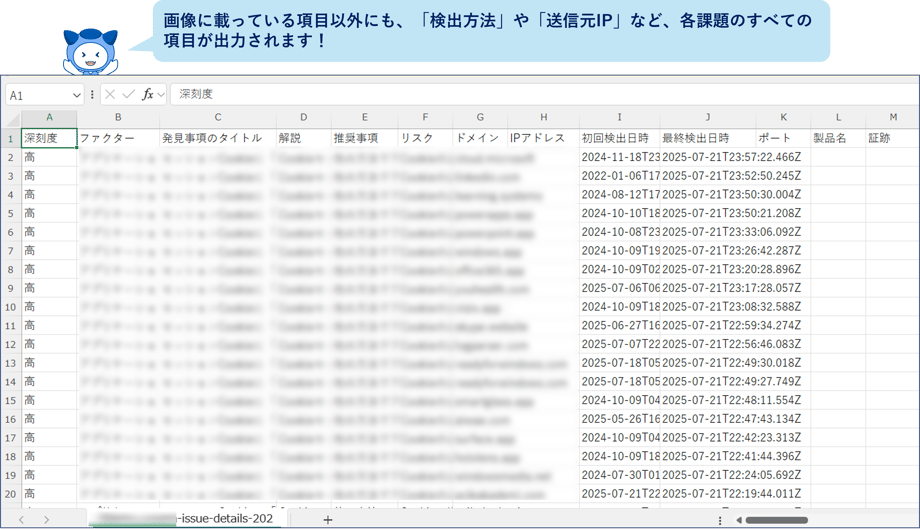This screenshot has width=920, height=529.
Task: Click first-detected cell 2022-01-06T17
Action: tap(620, 176)
